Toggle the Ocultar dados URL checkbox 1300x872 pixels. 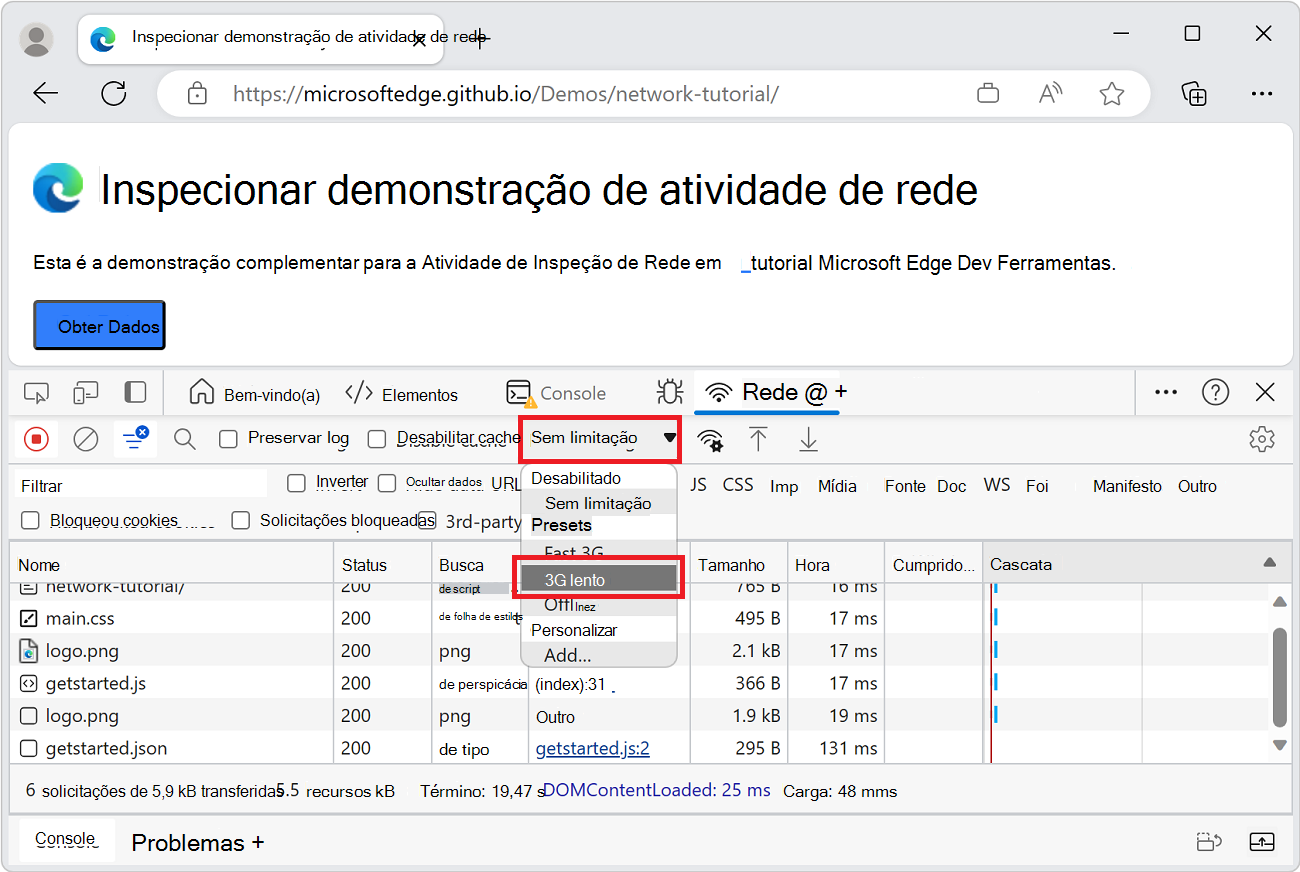387,483
